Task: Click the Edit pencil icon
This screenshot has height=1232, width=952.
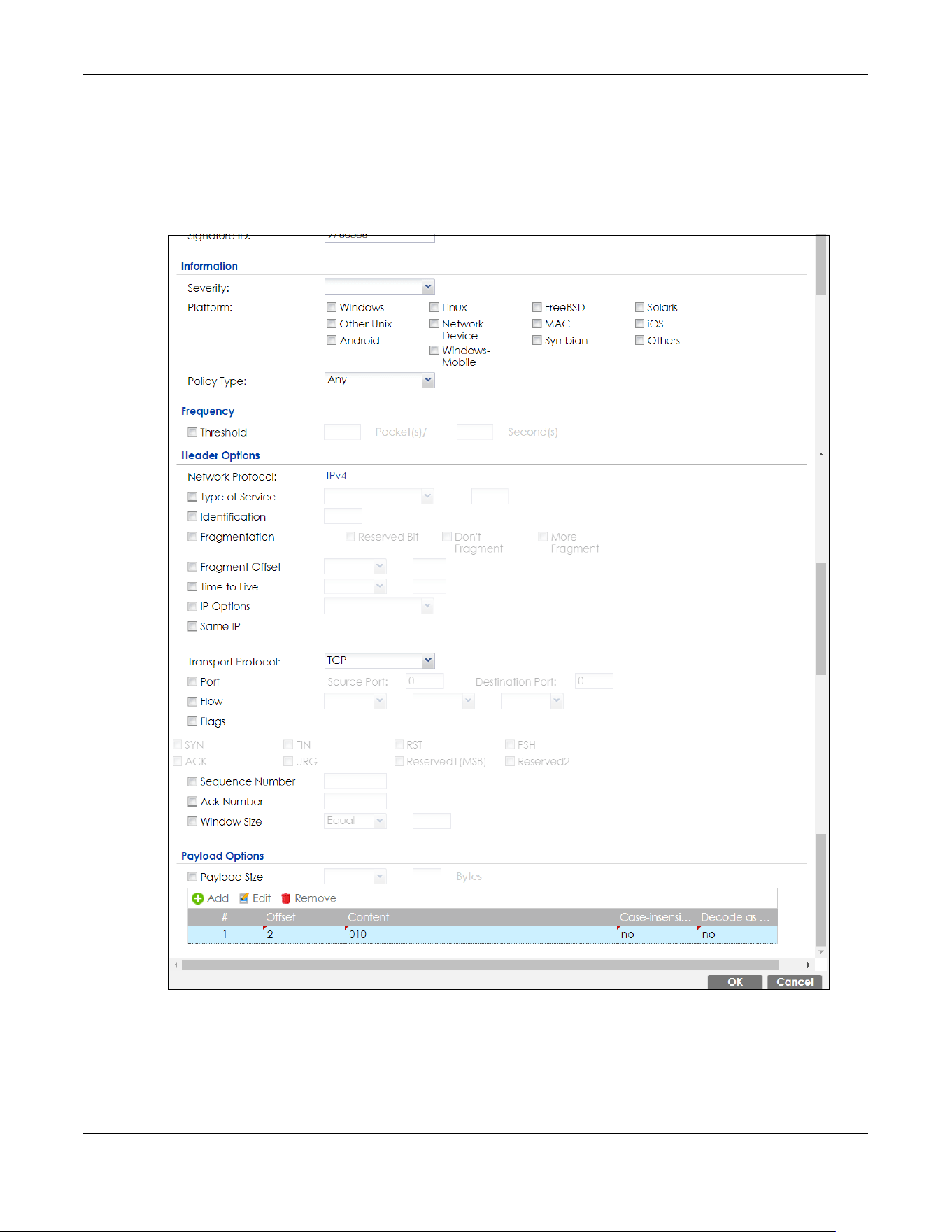Action: [x=244, y=898]
